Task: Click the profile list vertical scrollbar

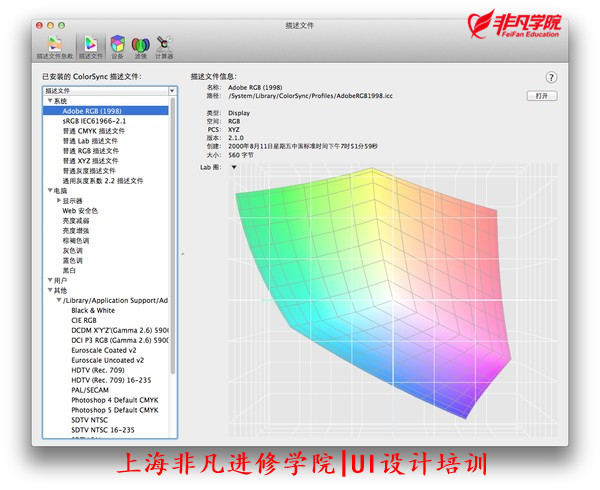Action: coord(173,235)
